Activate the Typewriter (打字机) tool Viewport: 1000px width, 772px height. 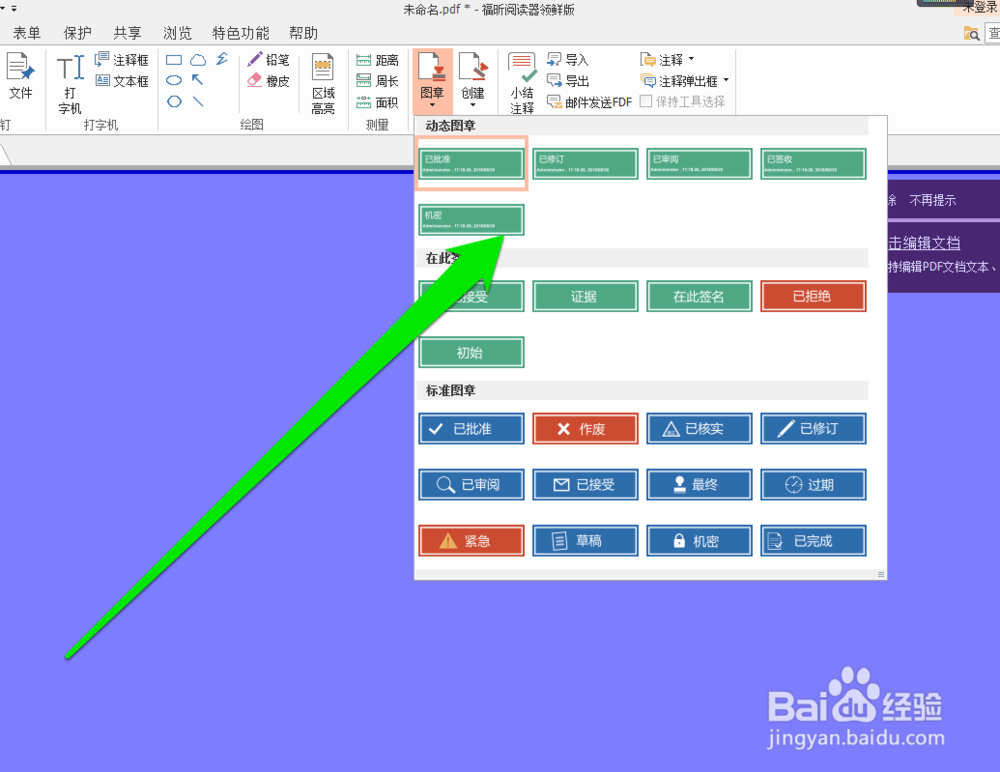pos(69,80)
